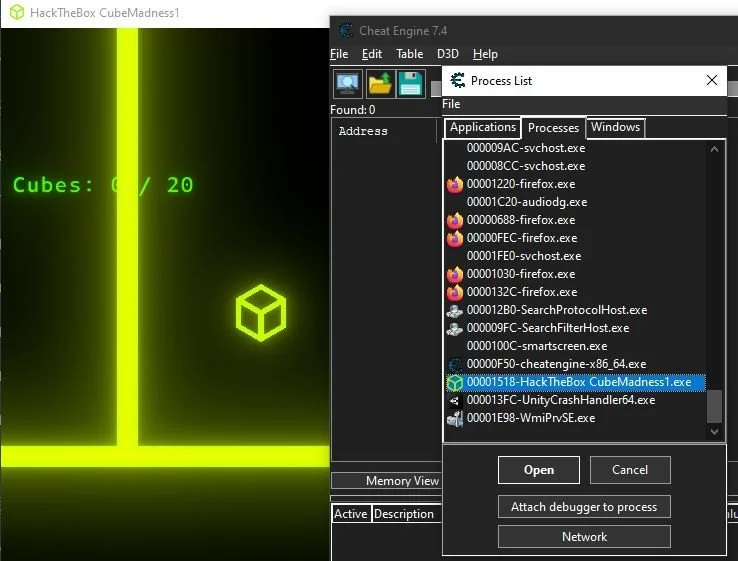Click the save floppy disk icon
The image size is (738, 561).
[411, 84]
